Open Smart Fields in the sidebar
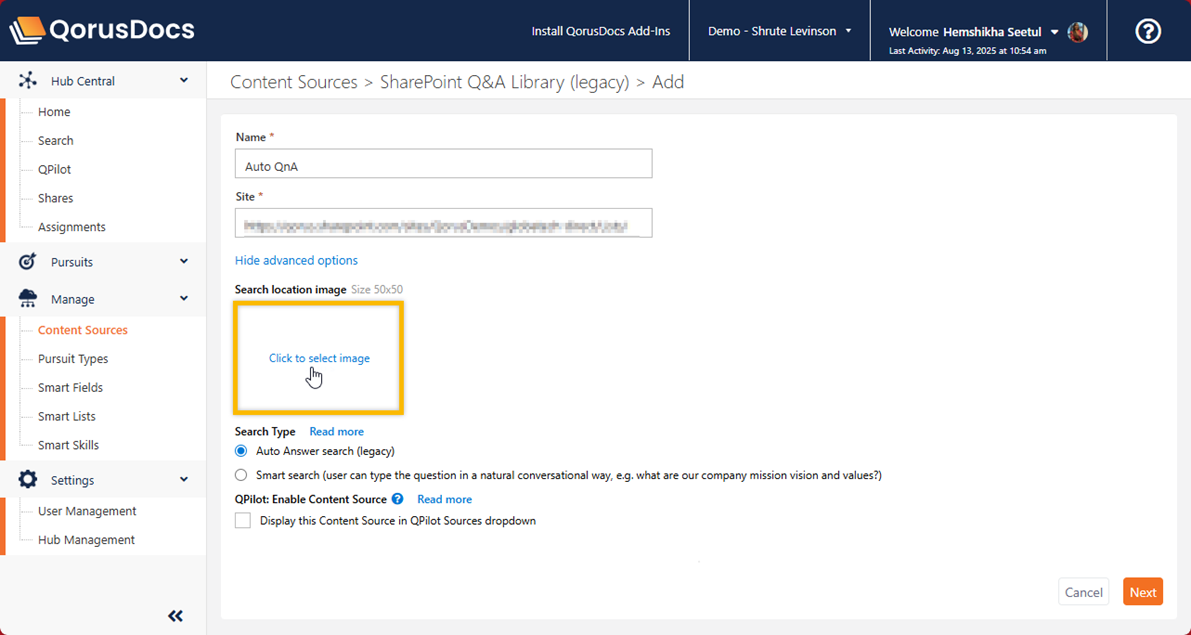Viewport: 1191px width, 635px height. tap(70, 388)
